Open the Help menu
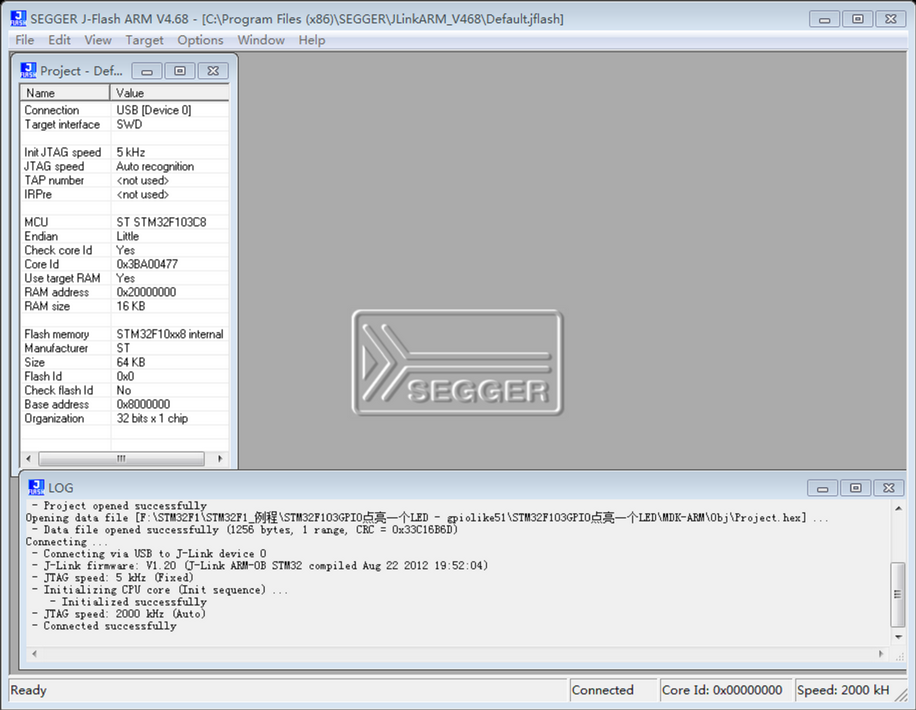916x710 pixels. click(x=312, y=40)
